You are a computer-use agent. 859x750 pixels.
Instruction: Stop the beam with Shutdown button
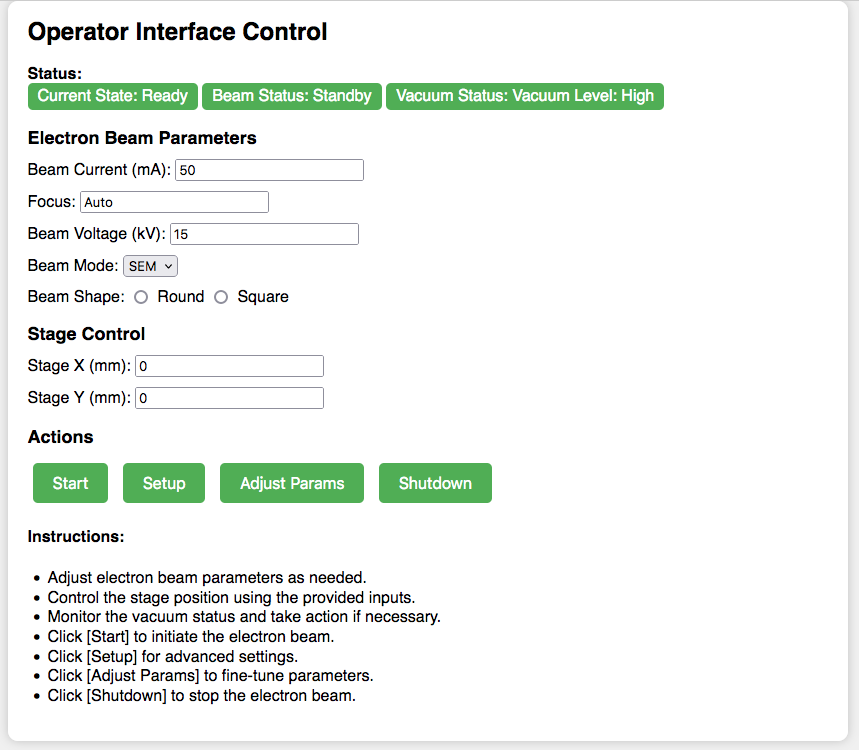(435, 483)
